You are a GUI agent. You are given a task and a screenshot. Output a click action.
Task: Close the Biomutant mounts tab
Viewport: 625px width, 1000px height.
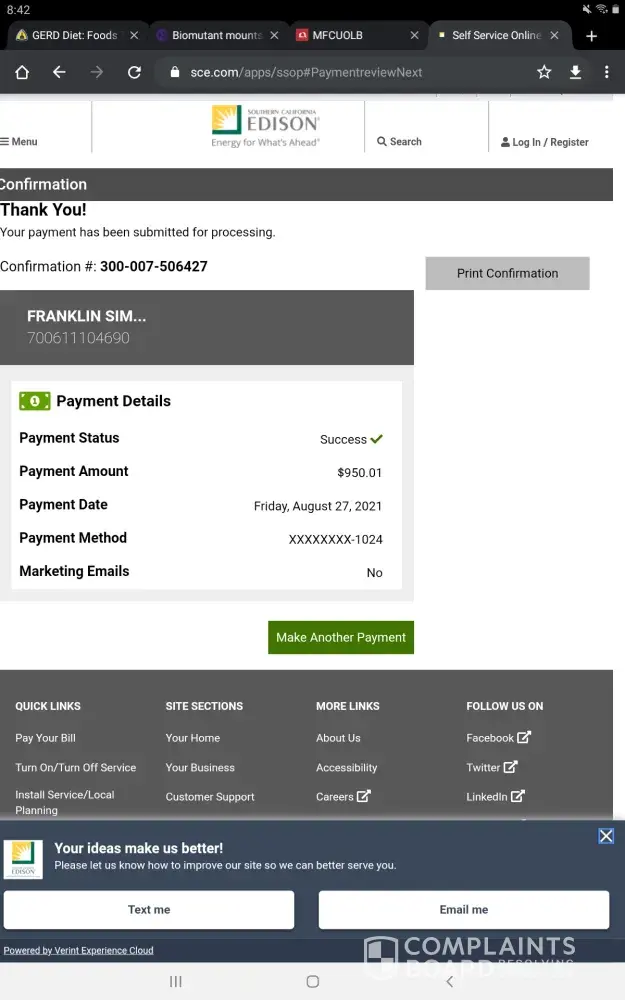pyautogui.click(x=274, y=35)
